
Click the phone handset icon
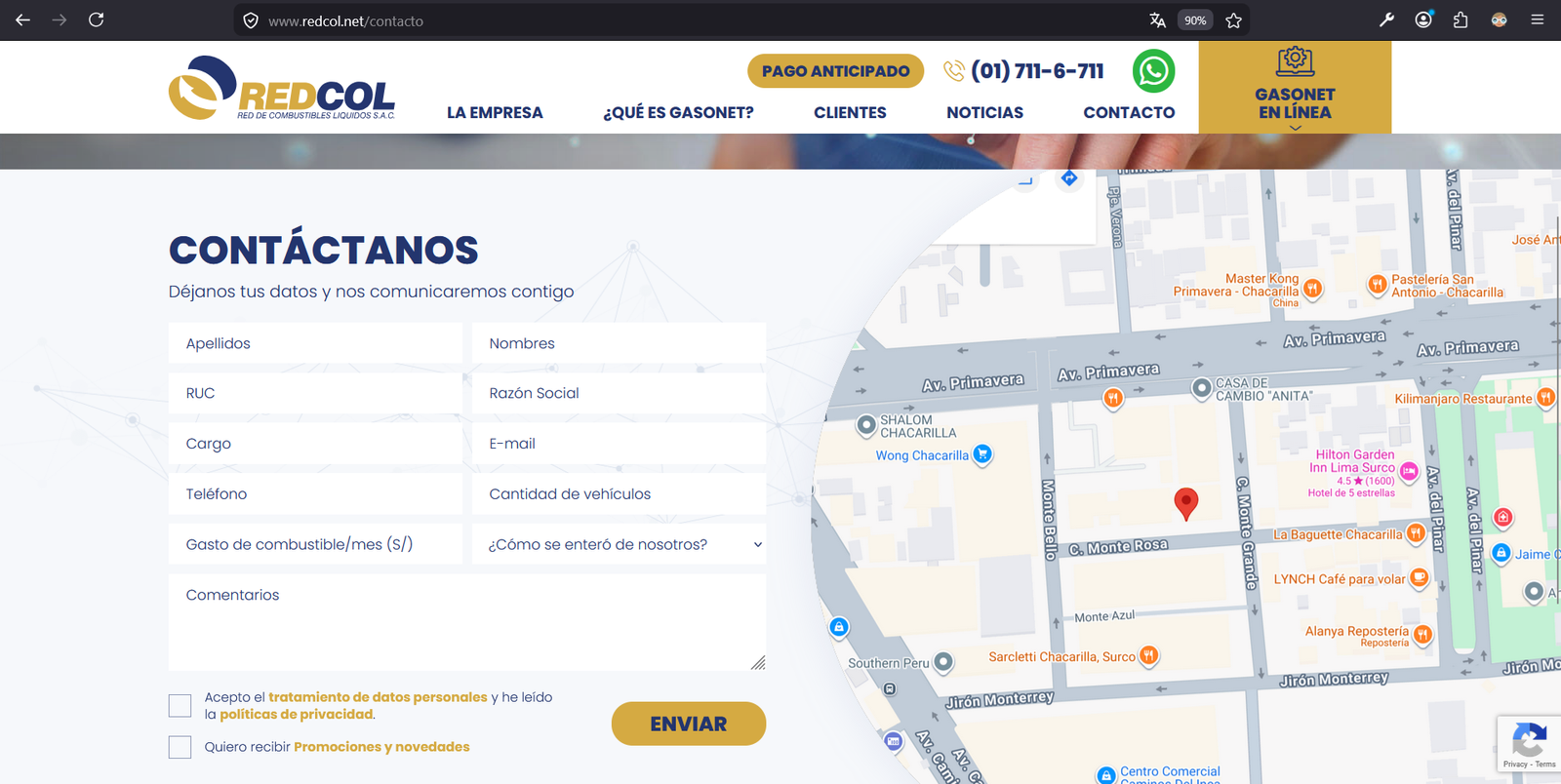953,71
